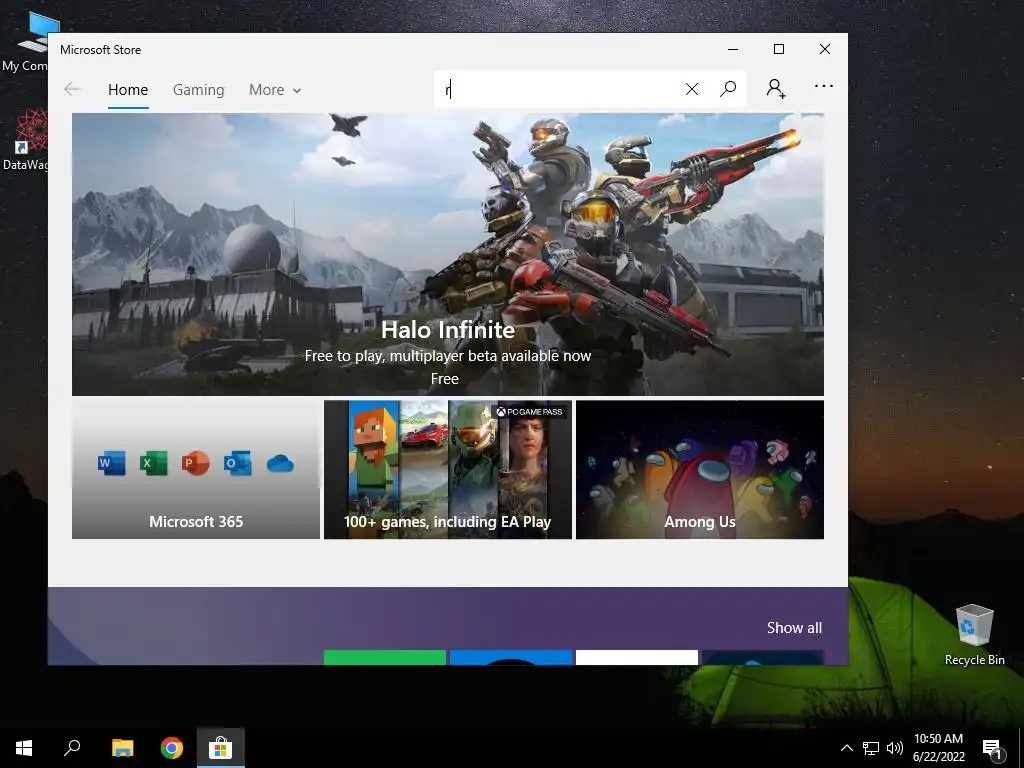Expand the More dropdown
This screenshot has height=768, width=1024.
click(275, 90)
